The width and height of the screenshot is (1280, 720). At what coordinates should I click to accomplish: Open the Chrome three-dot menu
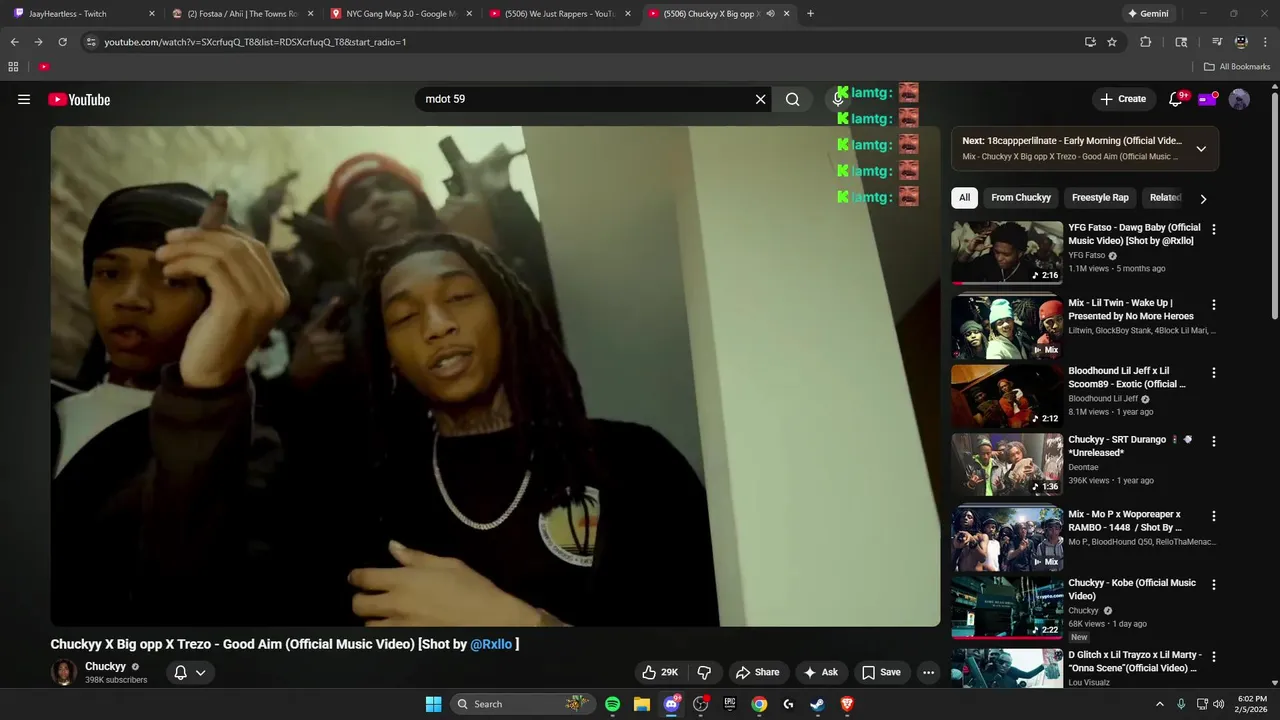pos(1264,42)
